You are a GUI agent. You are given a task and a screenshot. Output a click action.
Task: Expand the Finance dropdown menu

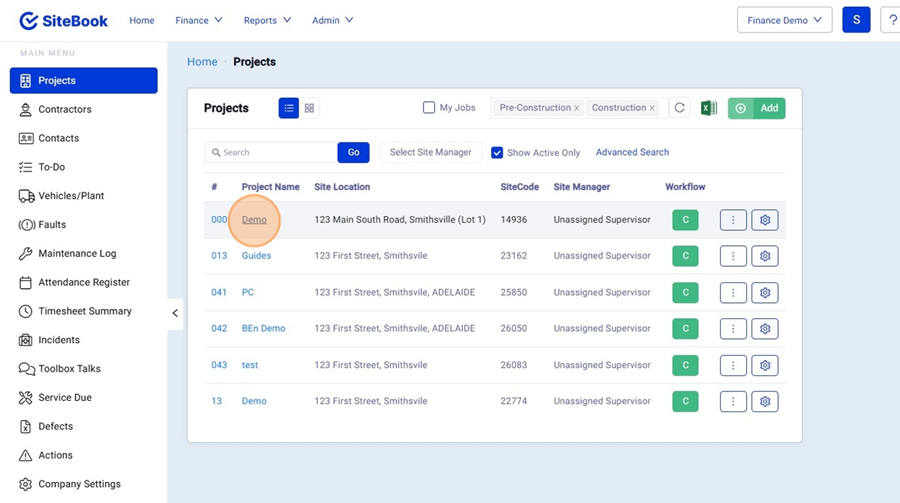pyautogui.click(x=198, y=20)
